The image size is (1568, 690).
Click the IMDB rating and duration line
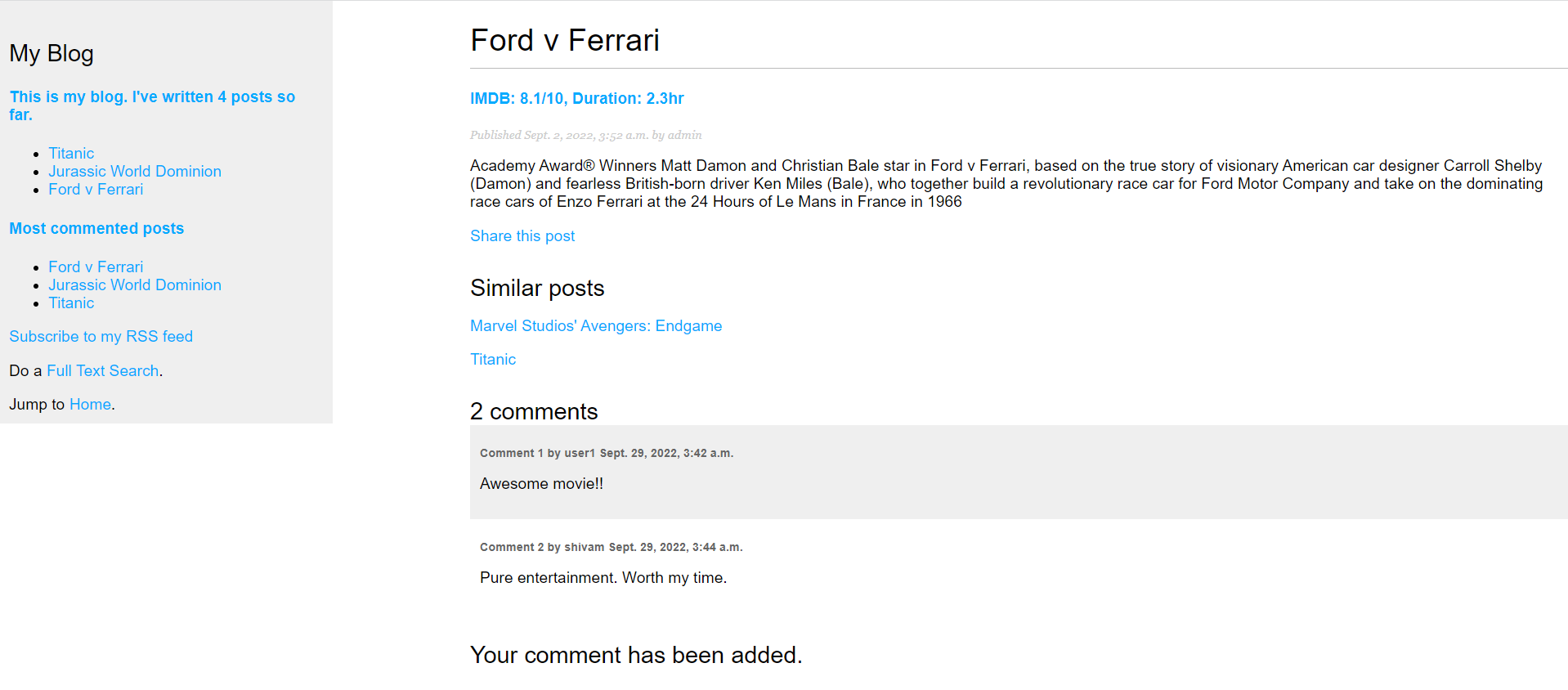576,99
